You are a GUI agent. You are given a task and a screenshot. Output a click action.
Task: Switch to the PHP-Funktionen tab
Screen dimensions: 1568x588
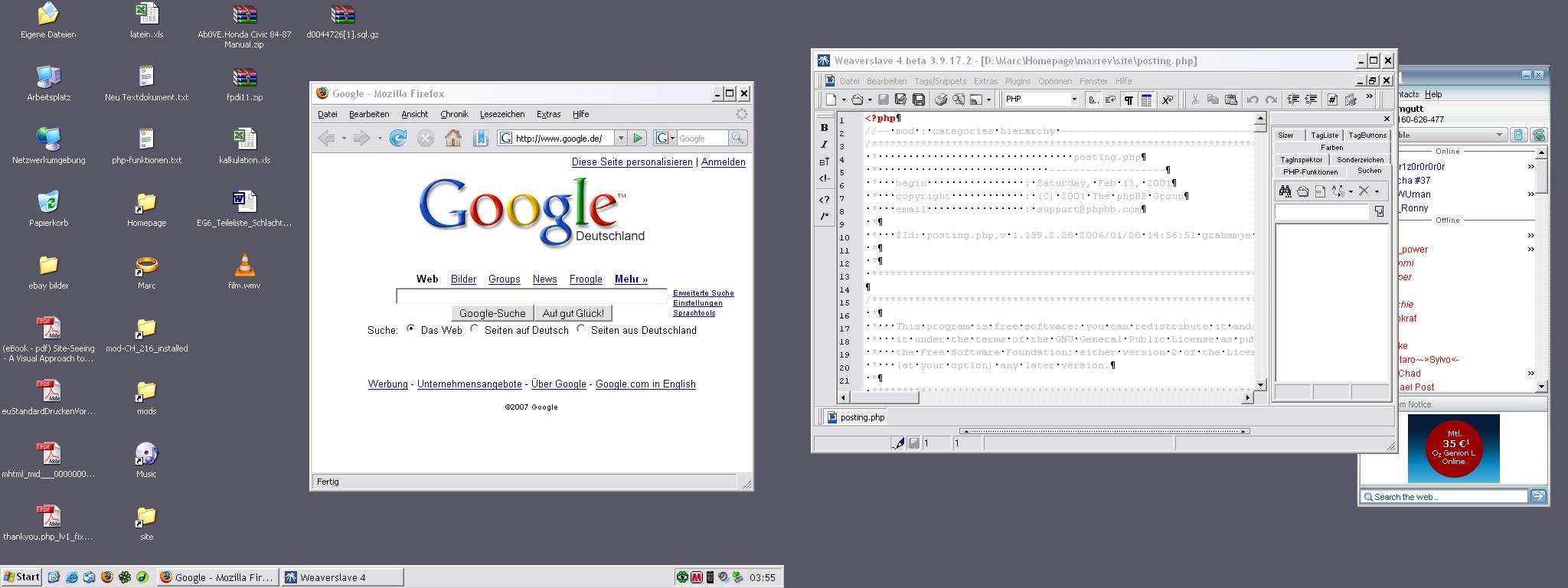click(1310, 172)
